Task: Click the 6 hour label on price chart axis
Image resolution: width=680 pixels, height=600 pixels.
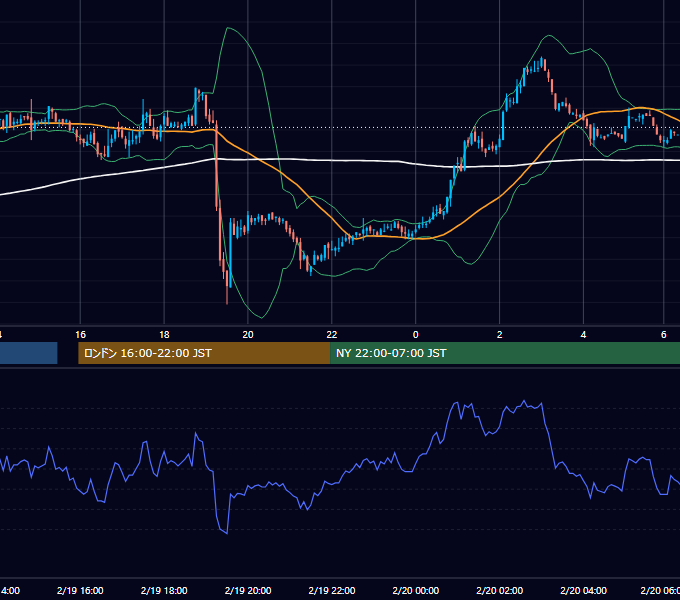Action: tap(664, 335)
